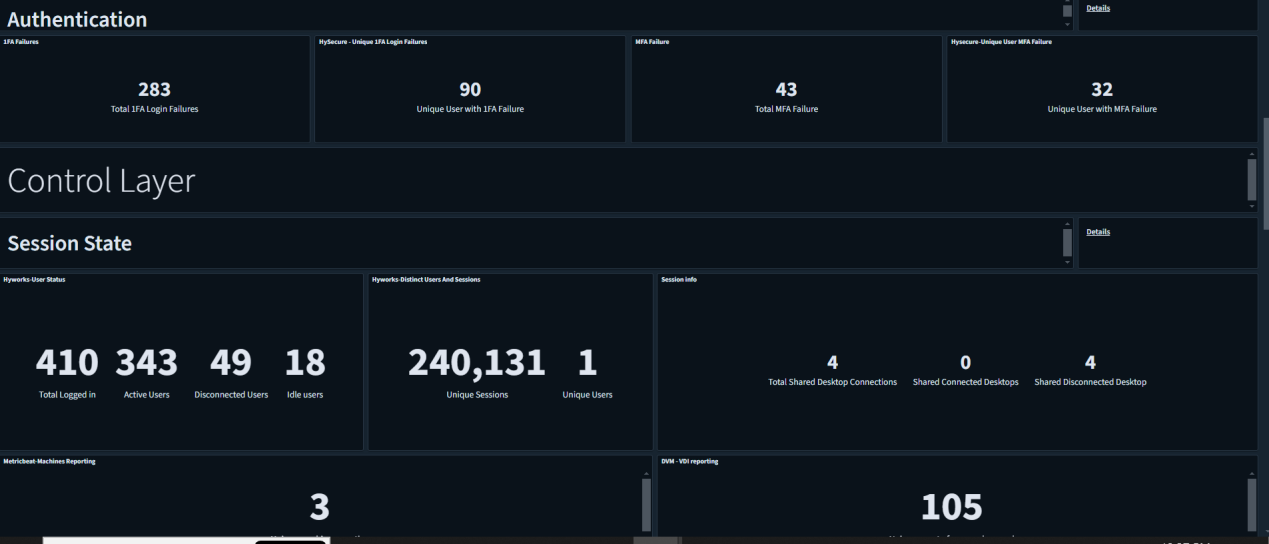Click the Metricbeat-Machines Reporting scrollbar thumb
The height and width of the screenshot is (544, 1269).
pyautogui.click(x=646, y=505)
